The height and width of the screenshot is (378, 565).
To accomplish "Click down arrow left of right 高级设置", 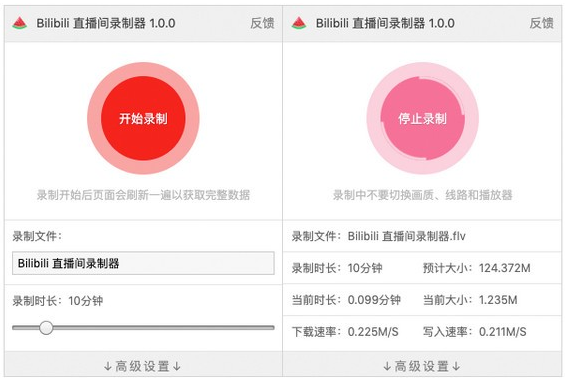I will click(x=387, y=366).
